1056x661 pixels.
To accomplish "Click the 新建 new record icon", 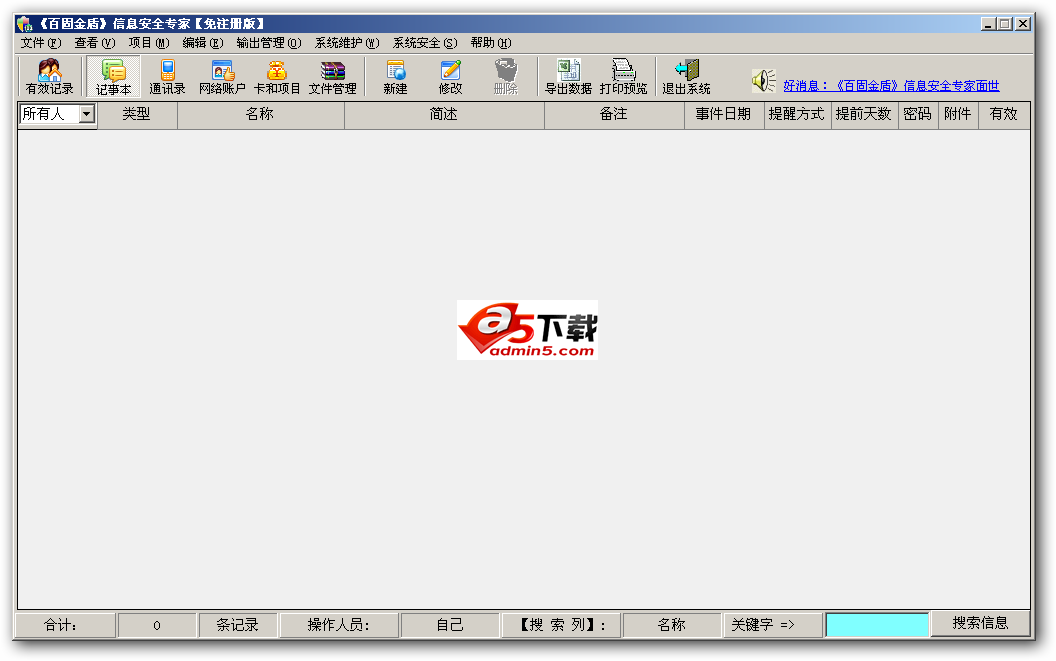I will pos(395,76).
